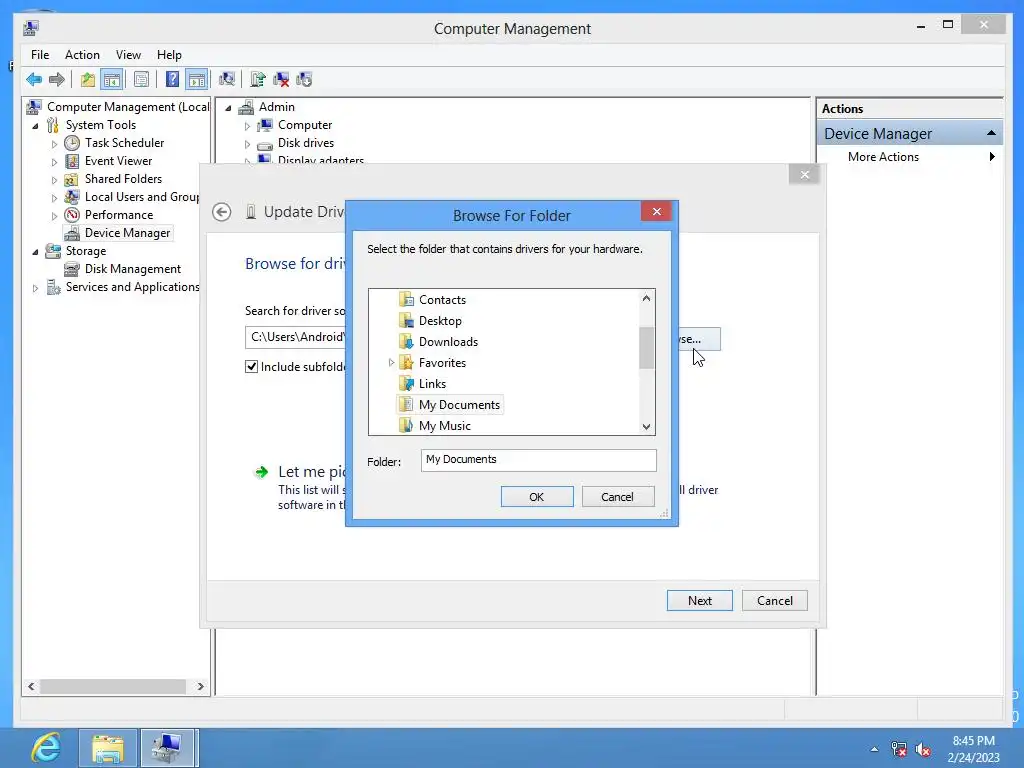
Task: Click Task Scheduler clock icon
Action: pyautogui.click(x=72, y=143)
